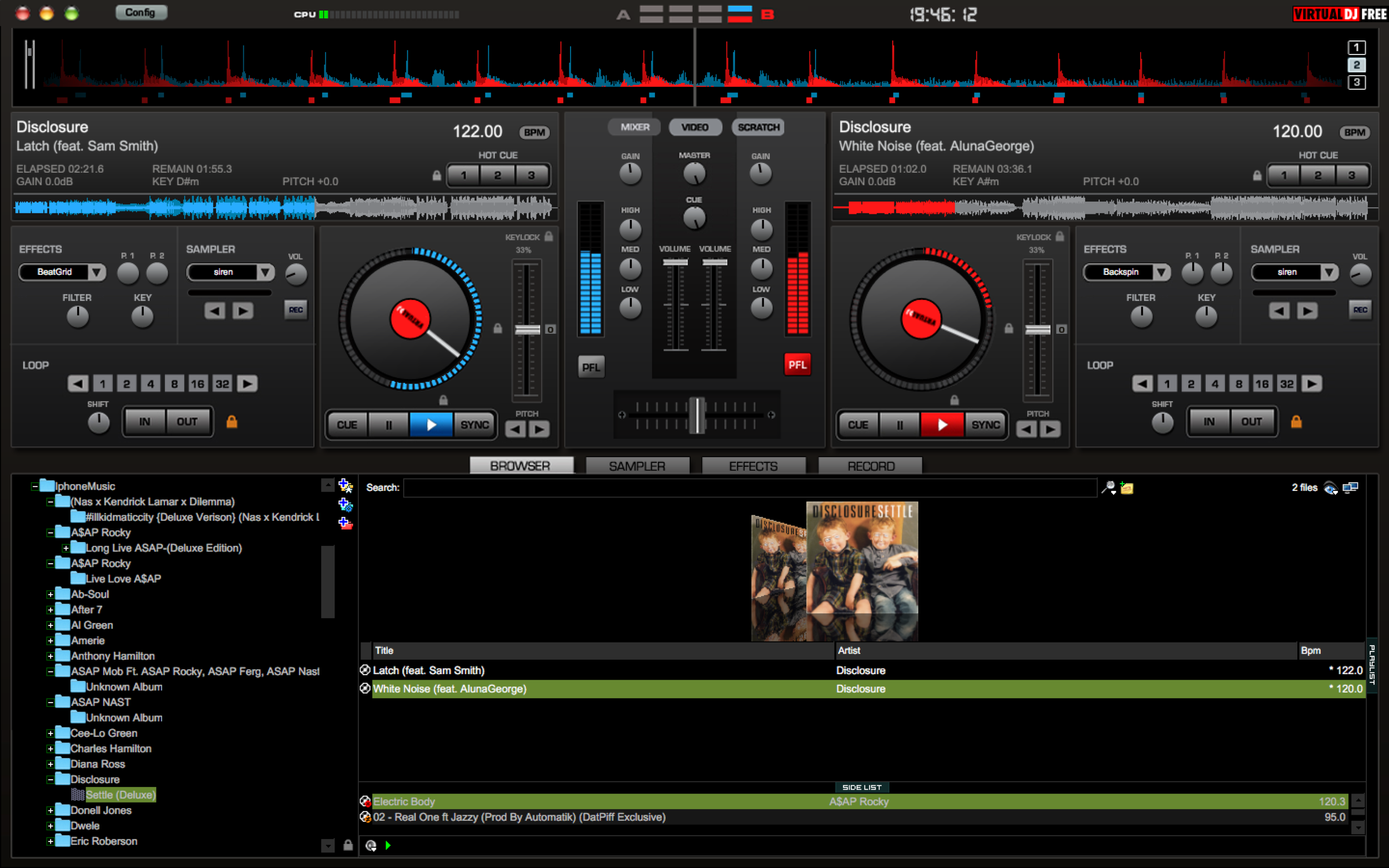This screenshot has width=1389, height=868.
Task: Switch to the RECORD tab
Action: (871, 465)
